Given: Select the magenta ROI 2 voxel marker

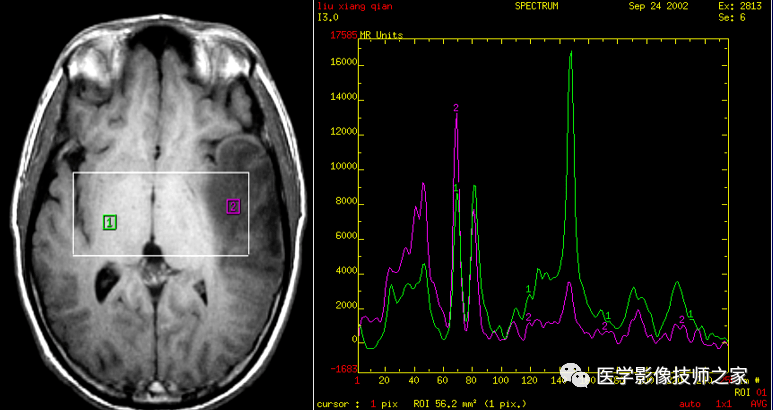Looking at the screenshot, I should [233, 206].
